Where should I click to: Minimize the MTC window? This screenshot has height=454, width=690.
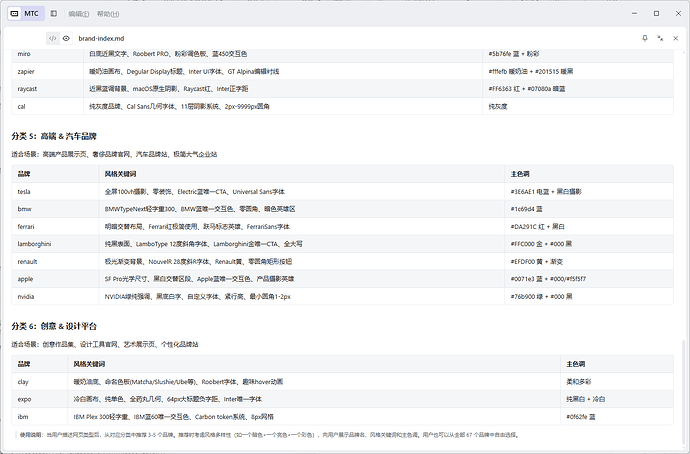(x=635, y=14)
